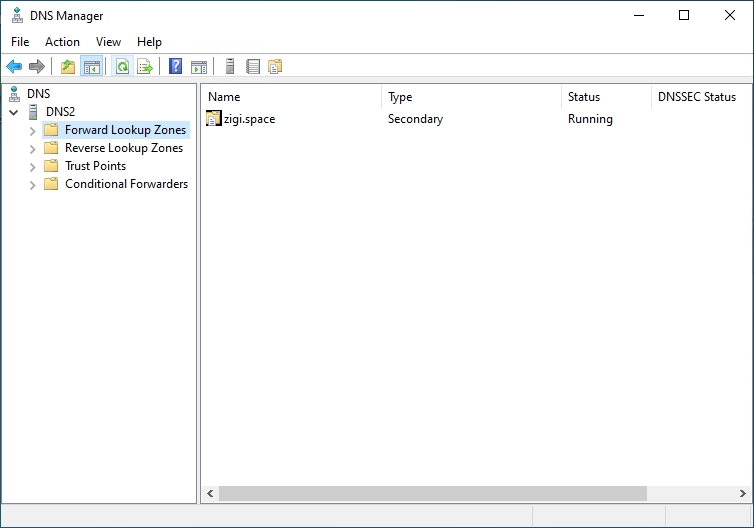Select the zigi.space zone name
754x528 pixels.
click(250, 119)
